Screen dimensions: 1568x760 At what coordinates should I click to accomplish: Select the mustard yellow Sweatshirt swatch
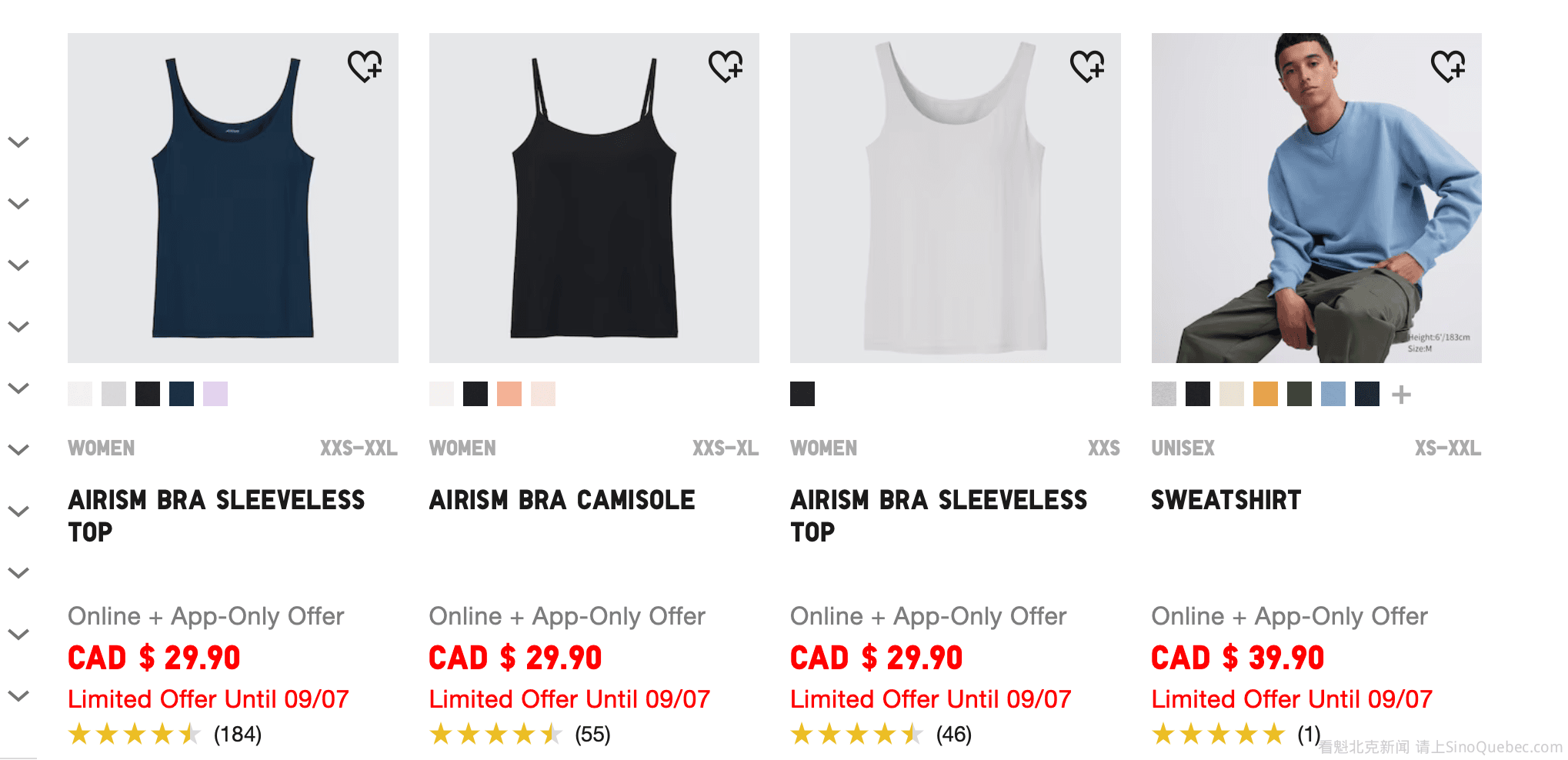pos(1266,394)
